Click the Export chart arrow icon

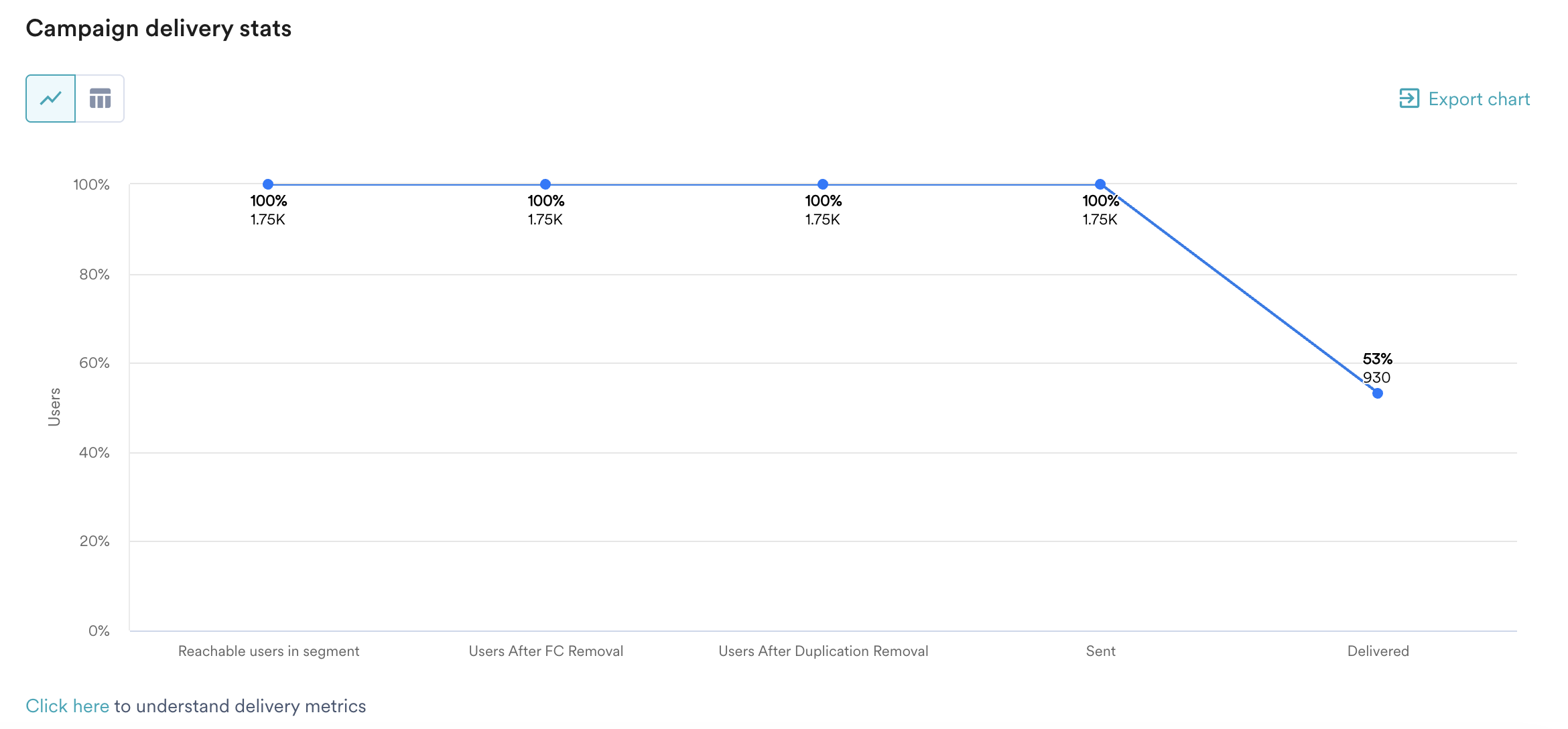1409,98
